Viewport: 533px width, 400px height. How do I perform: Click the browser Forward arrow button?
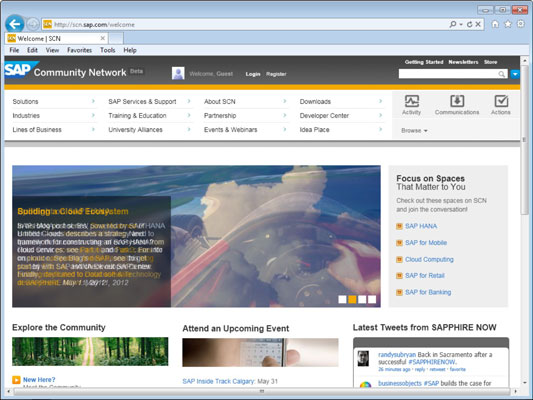pyautogui.click(x=33, y=24)
